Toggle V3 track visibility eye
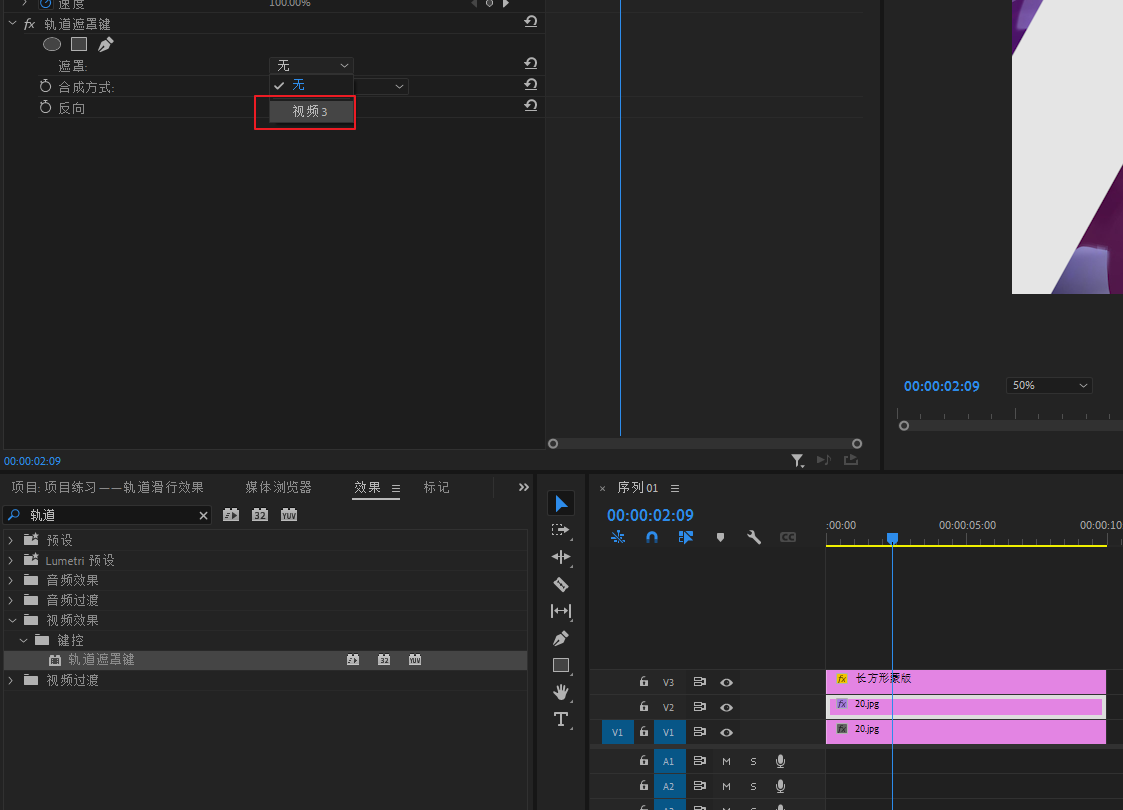This screenshot has width=1123, height=810. tap(727, 682)
